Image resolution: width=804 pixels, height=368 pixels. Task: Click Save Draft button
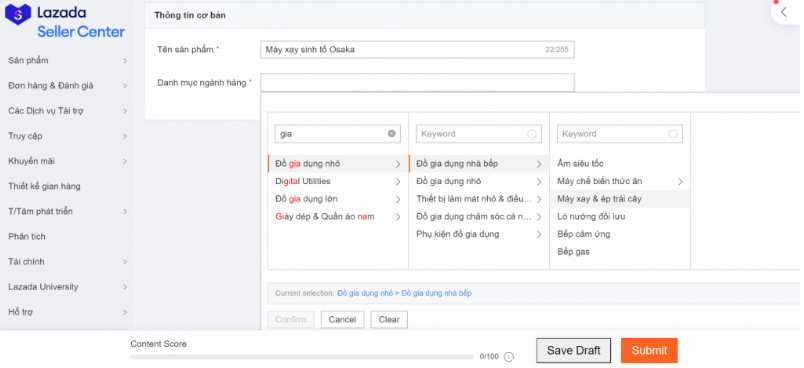tap(573, 351)
